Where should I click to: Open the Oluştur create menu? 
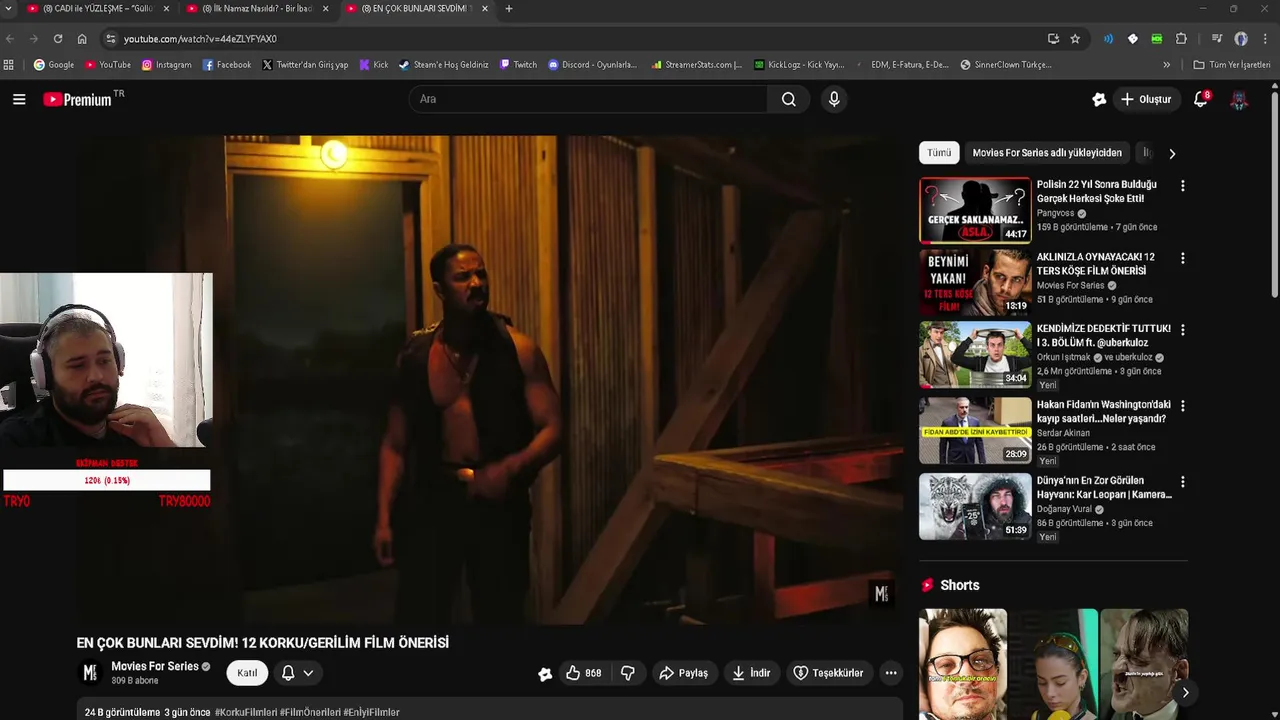[1146, 99]
